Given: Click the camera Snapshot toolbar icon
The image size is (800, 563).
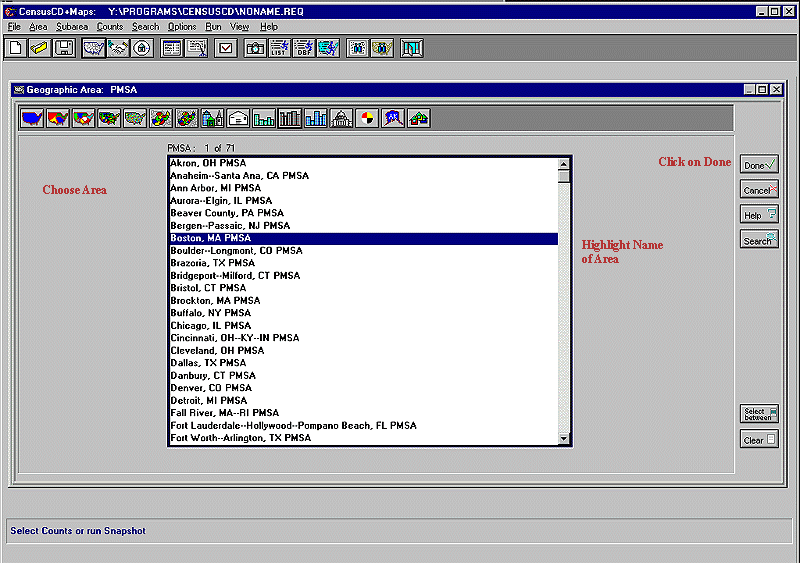Looking at the screenshot, I should tap(255, 48).
